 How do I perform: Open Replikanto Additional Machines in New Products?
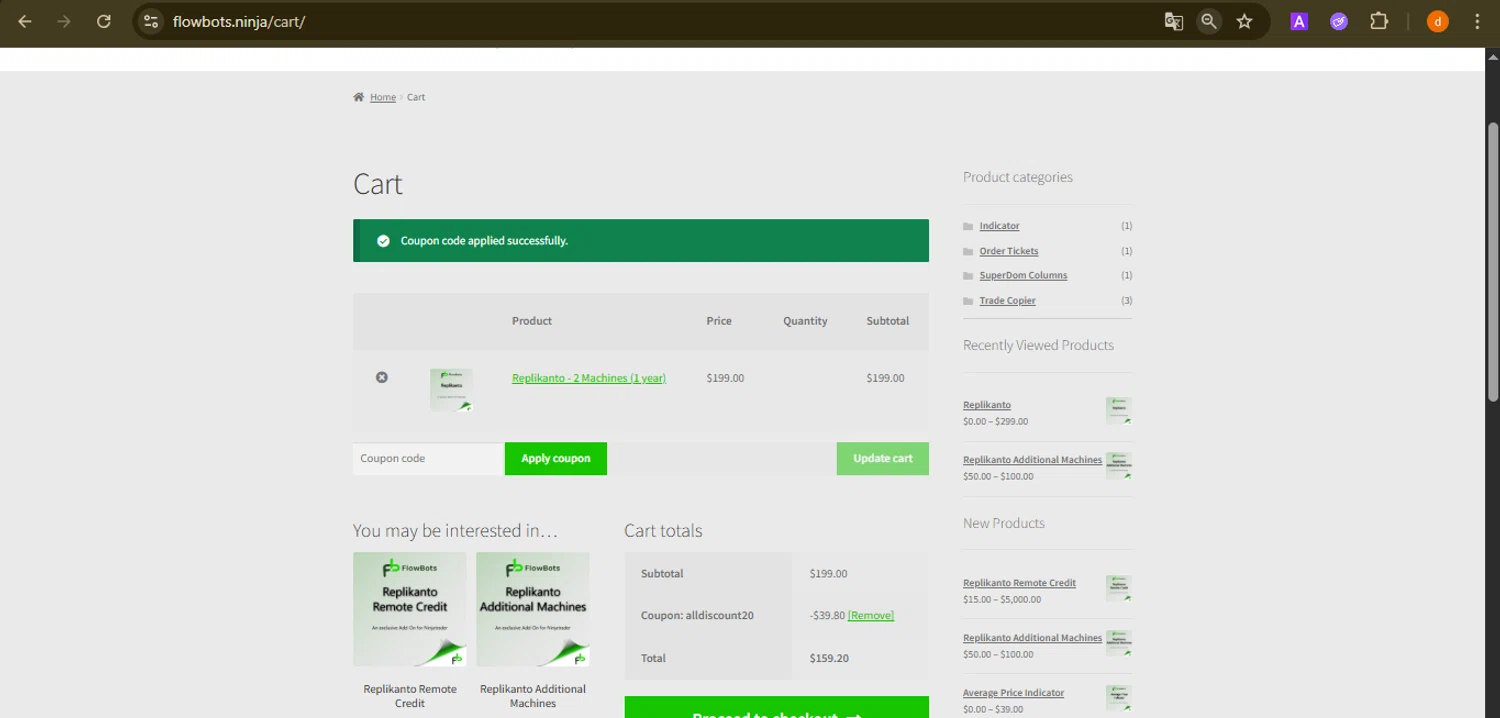1032,638
